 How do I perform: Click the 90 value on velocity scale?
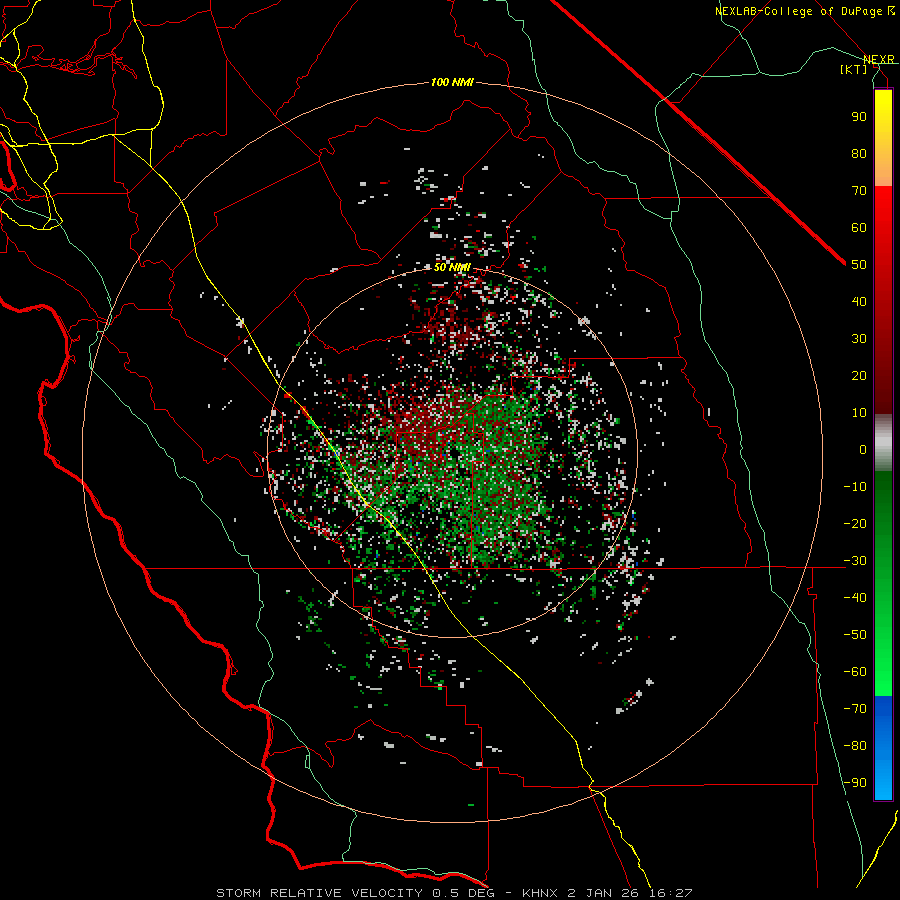pos(859,117)
